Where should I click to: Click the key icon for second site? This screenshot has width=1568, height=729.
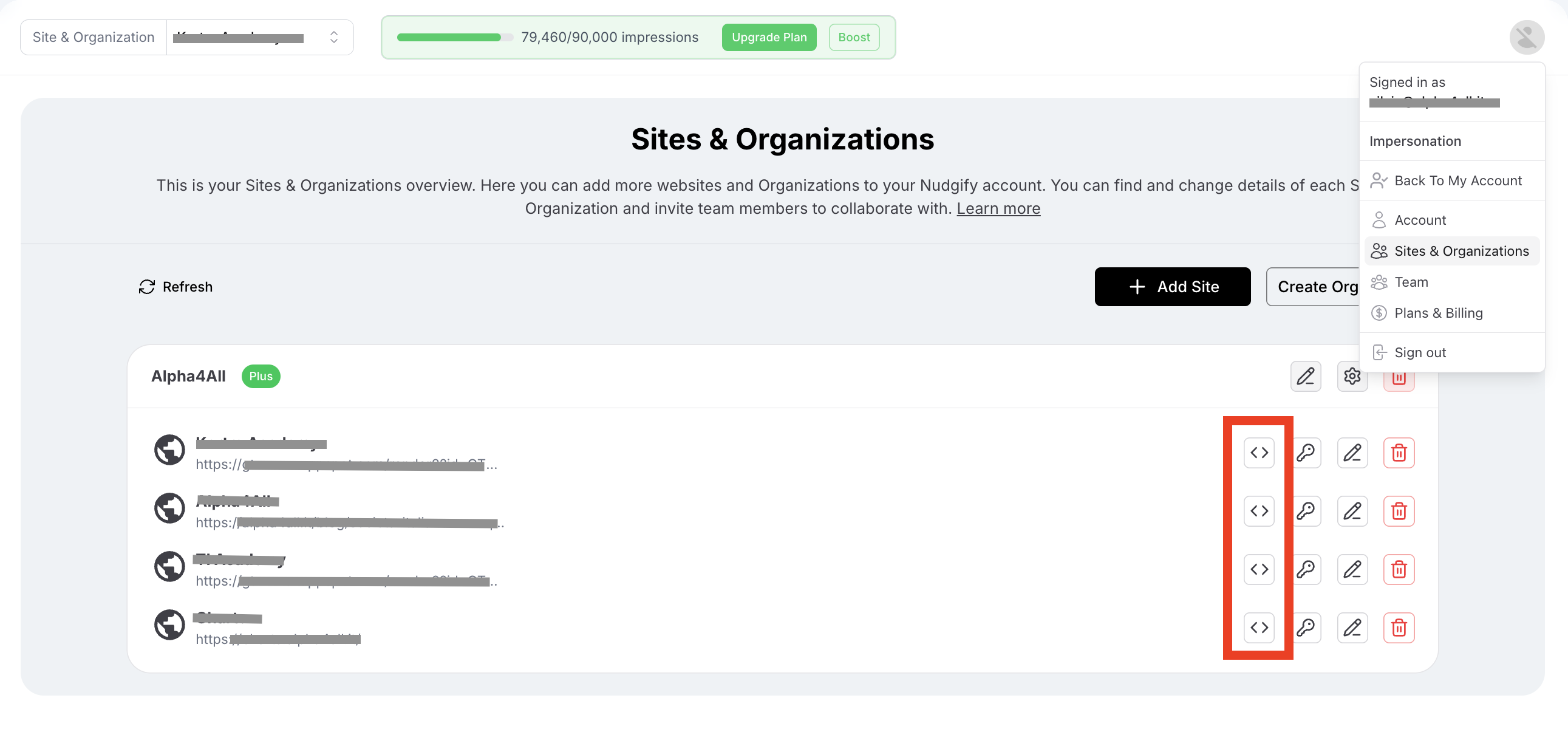click(1306, 511)
